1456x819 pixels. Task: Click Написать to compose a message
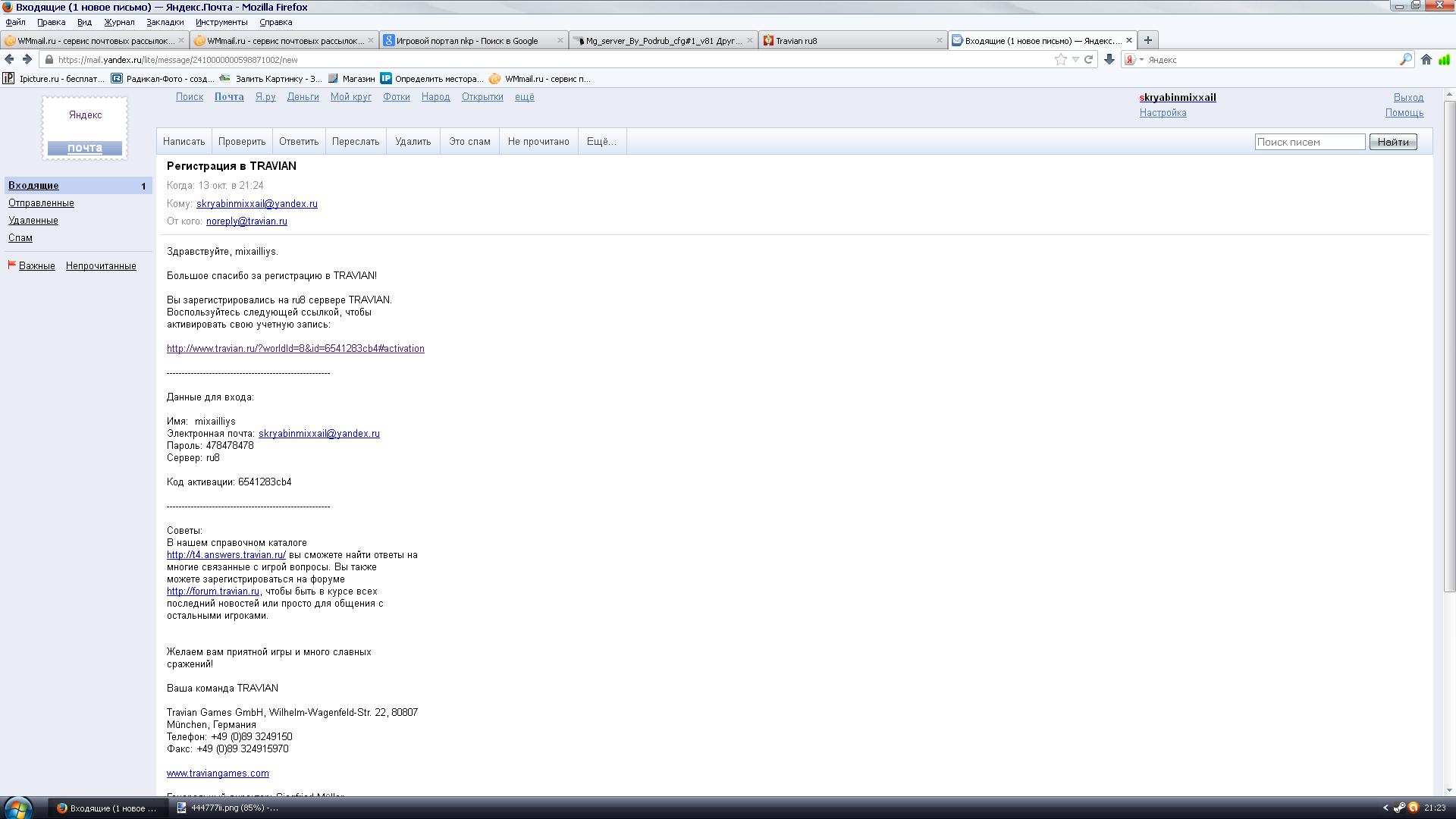(x=184, y=141)
